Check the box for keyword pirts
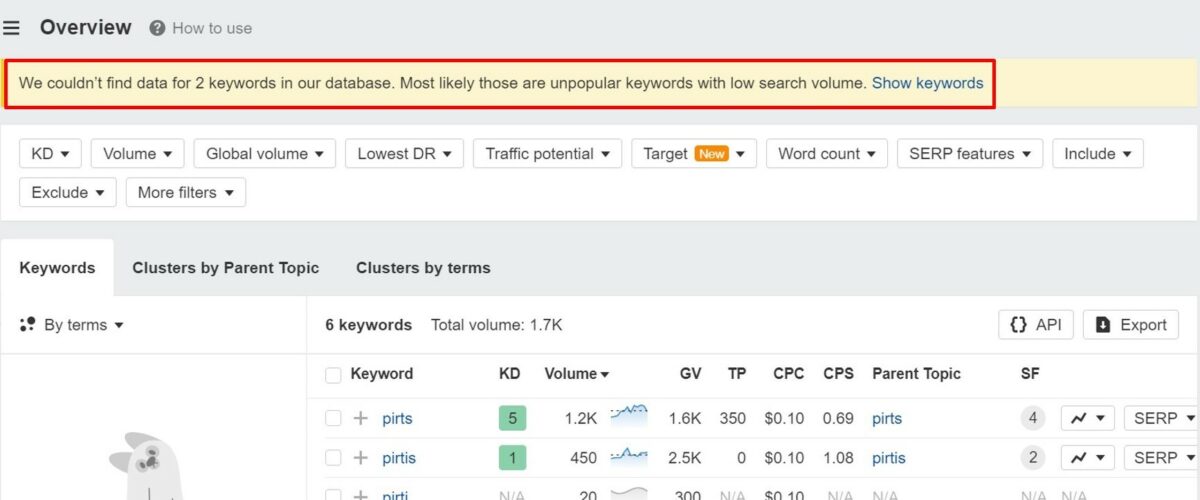The height and width of the screenshot is (500, 1200). tap(333, 418)
